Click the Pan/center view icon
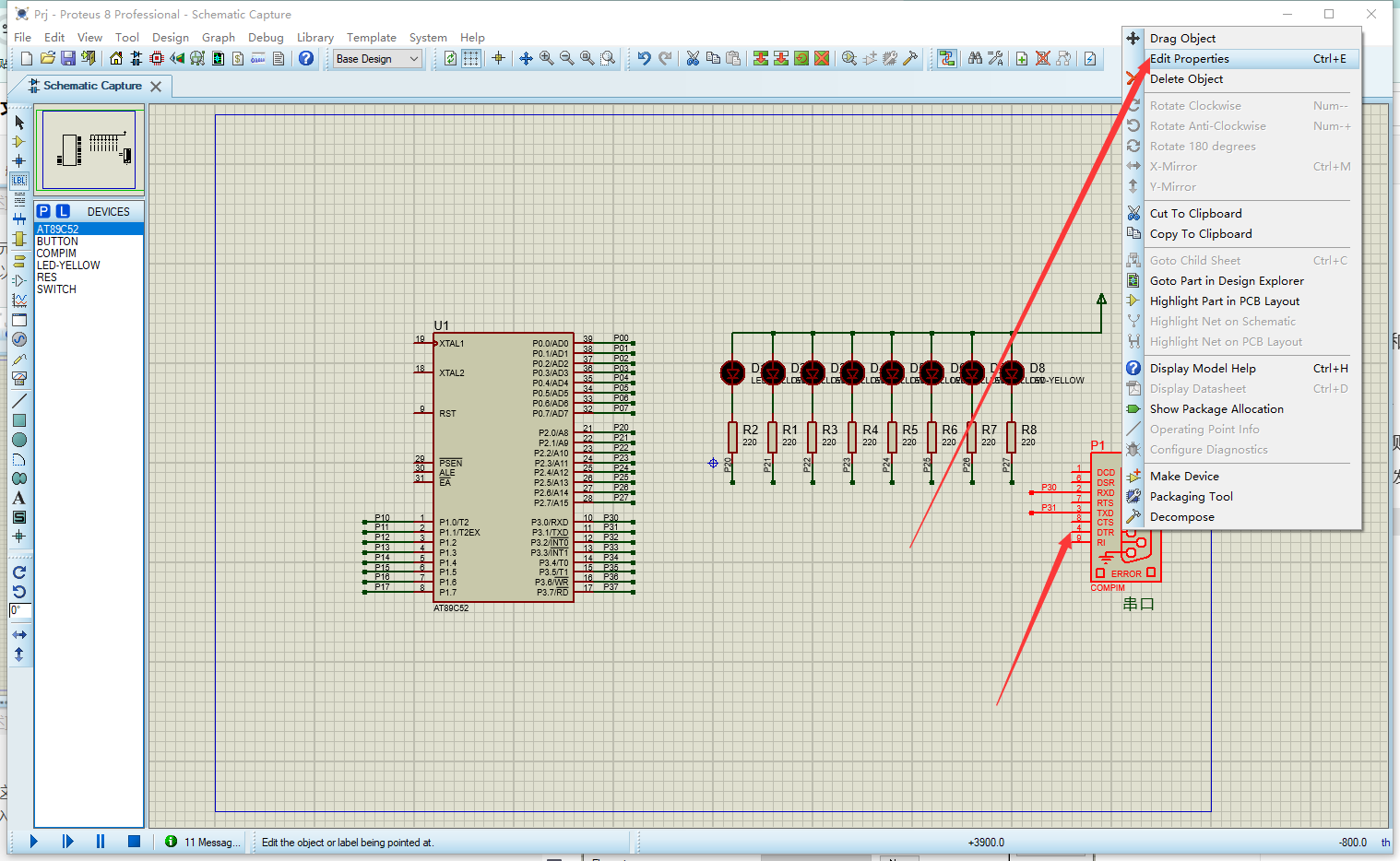The image size is (1400, 861). (x=526, y=58)
